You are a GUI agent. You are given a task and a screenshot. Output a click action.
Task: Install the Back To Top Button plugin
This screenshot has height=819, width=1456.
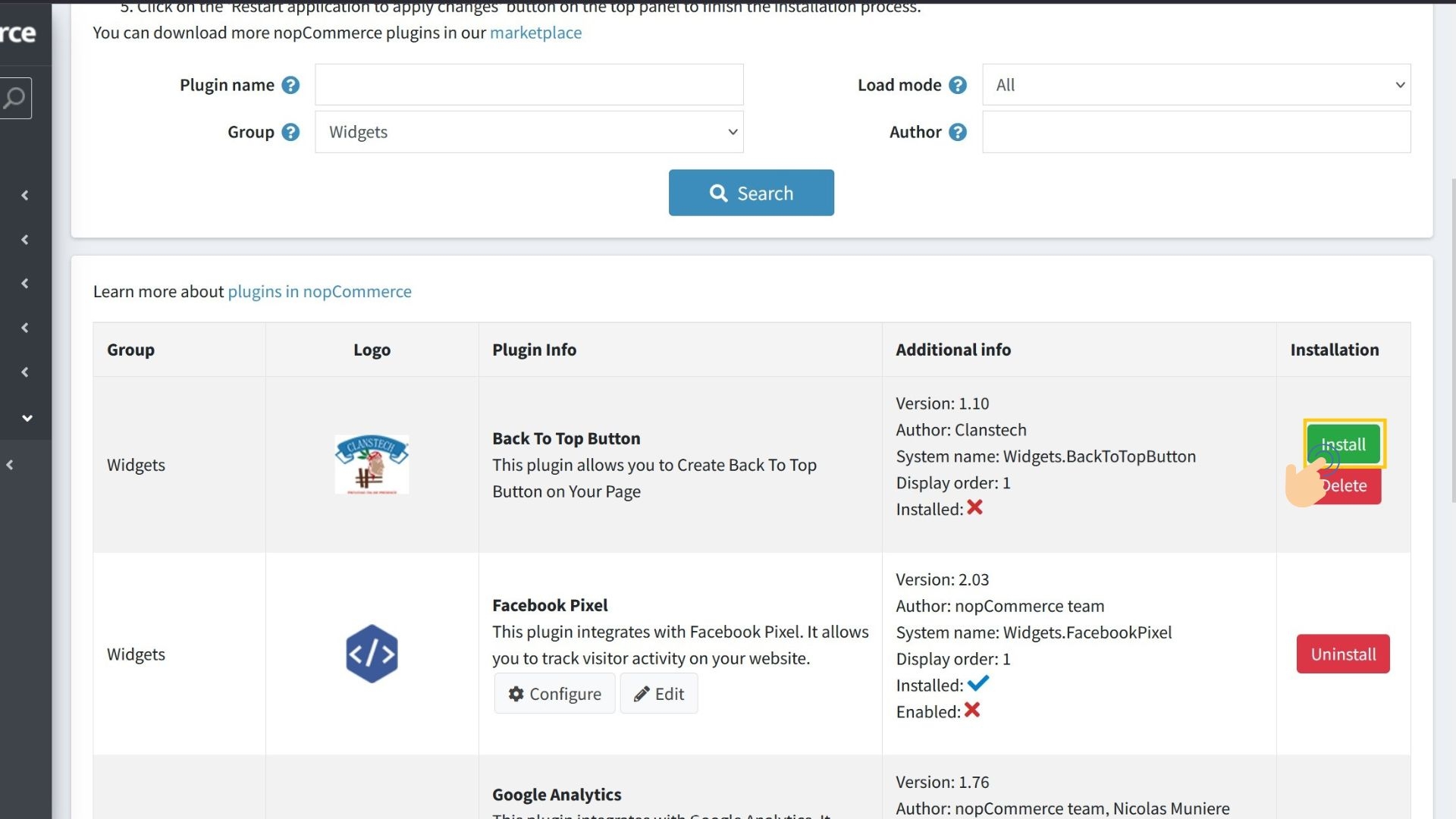(x=1345, y=444)
